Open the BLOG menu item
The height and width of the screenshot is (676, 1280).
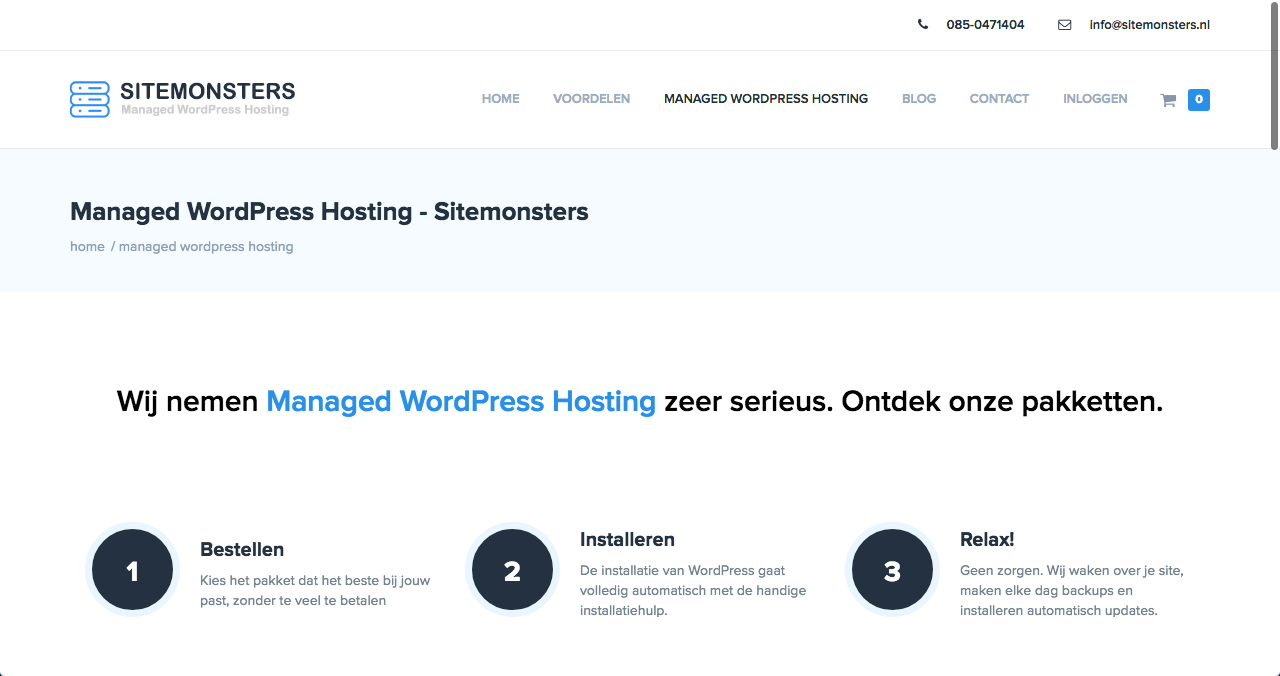(x=918, y=98)
